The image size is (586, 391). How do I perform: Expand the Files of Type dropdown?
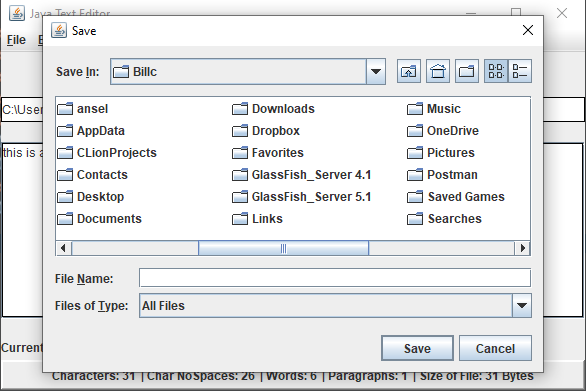click(522, 305)
